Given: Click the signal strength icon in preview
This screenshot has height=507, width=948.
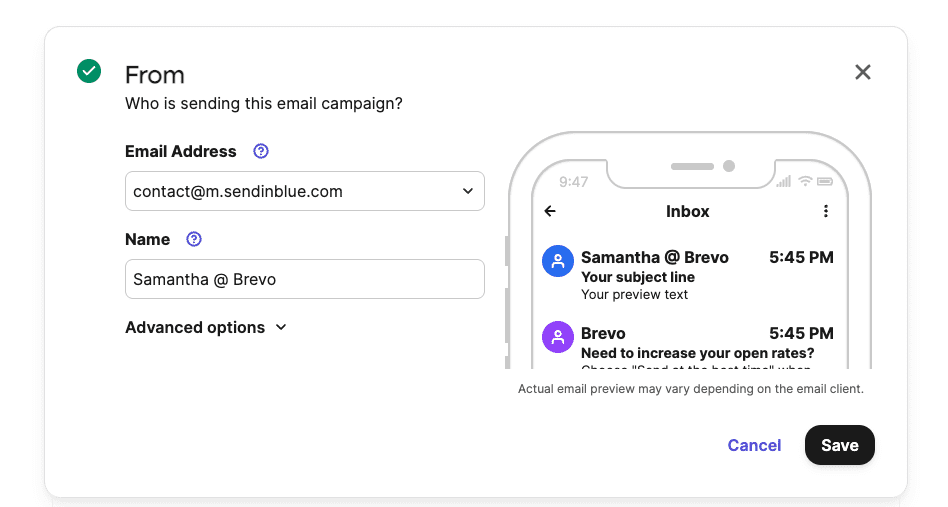Looking at the screenshot, I should coord(784,181).
